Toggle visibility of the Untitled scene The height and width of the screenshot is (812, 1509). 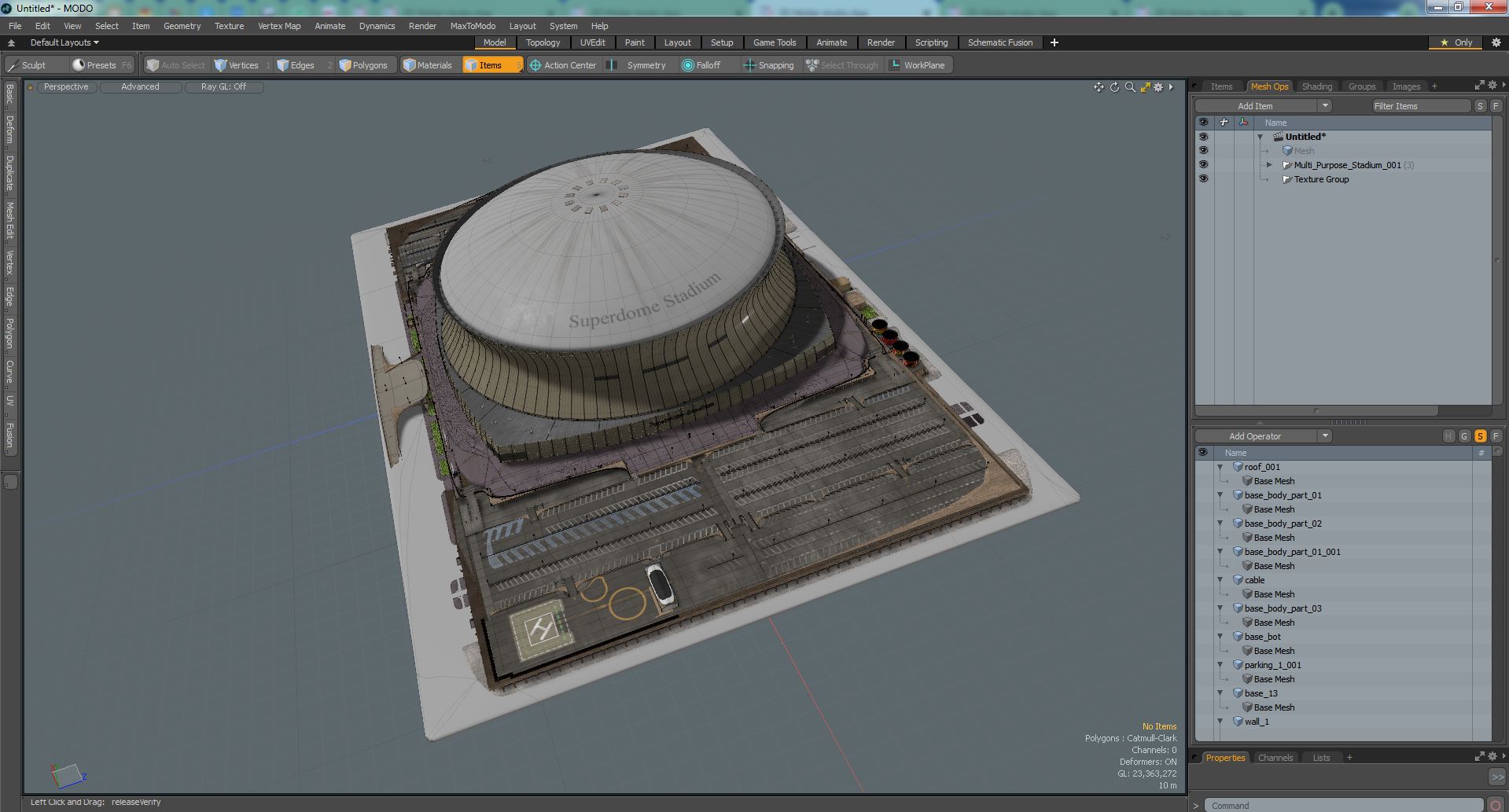pyautogui.click(x=1203, y=137)
